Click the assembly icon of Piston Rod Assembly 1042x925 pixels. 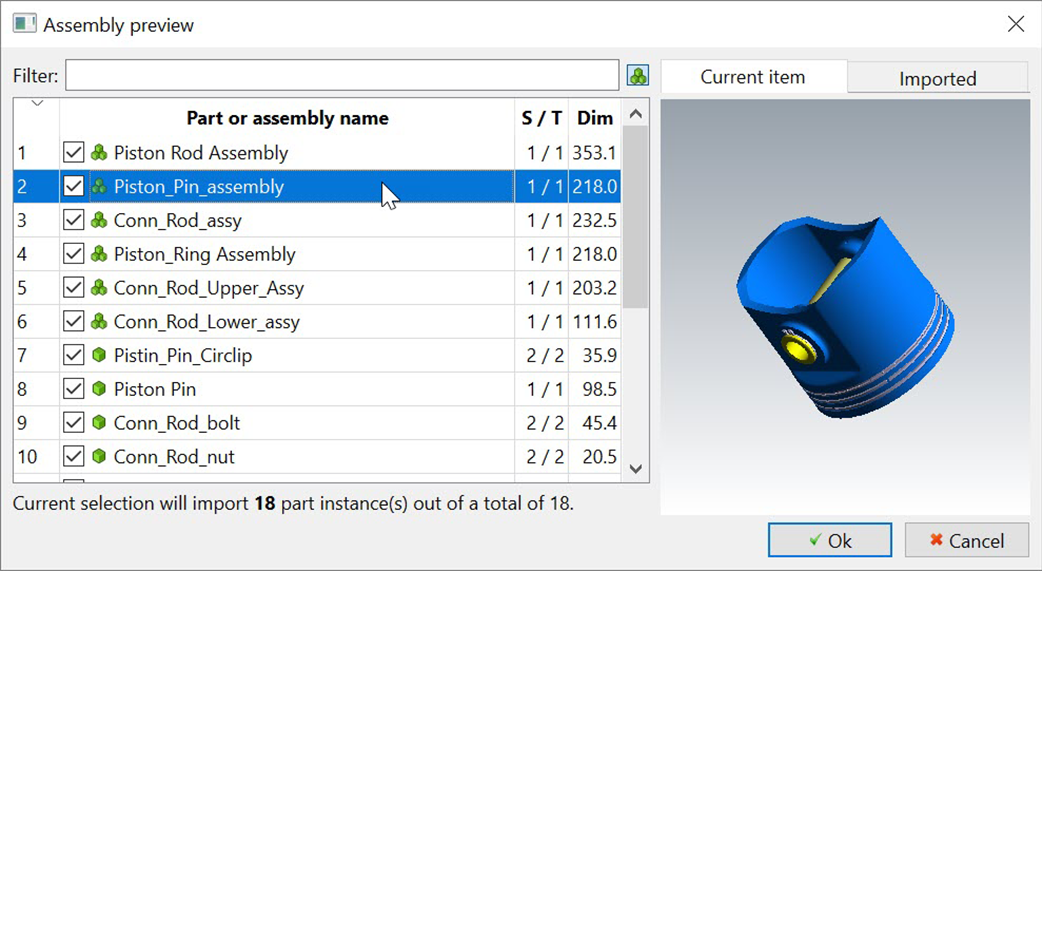(99, 153)
